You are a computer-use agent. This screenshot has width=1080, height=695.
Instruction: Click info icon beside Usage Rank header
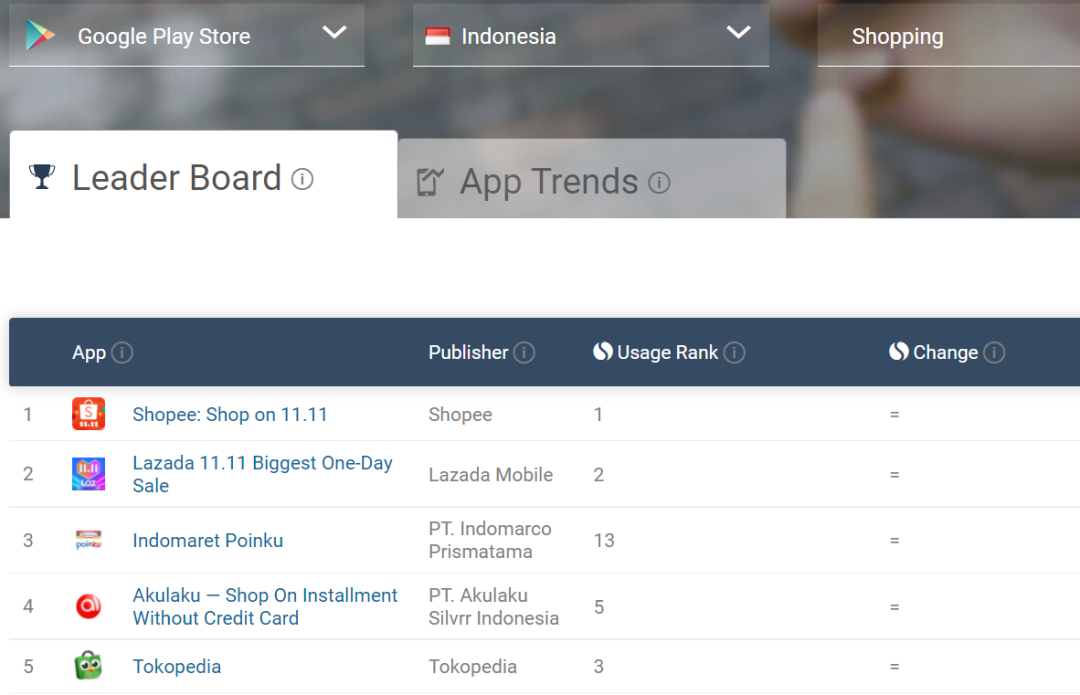[734, 352]
